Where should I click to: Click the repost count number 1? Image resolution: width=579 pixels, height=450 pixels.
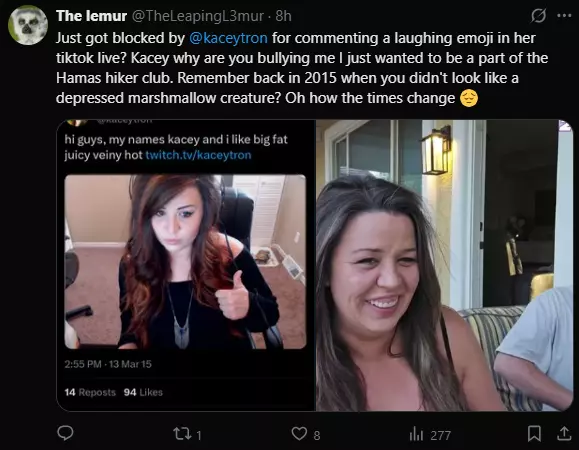point(199,435)
